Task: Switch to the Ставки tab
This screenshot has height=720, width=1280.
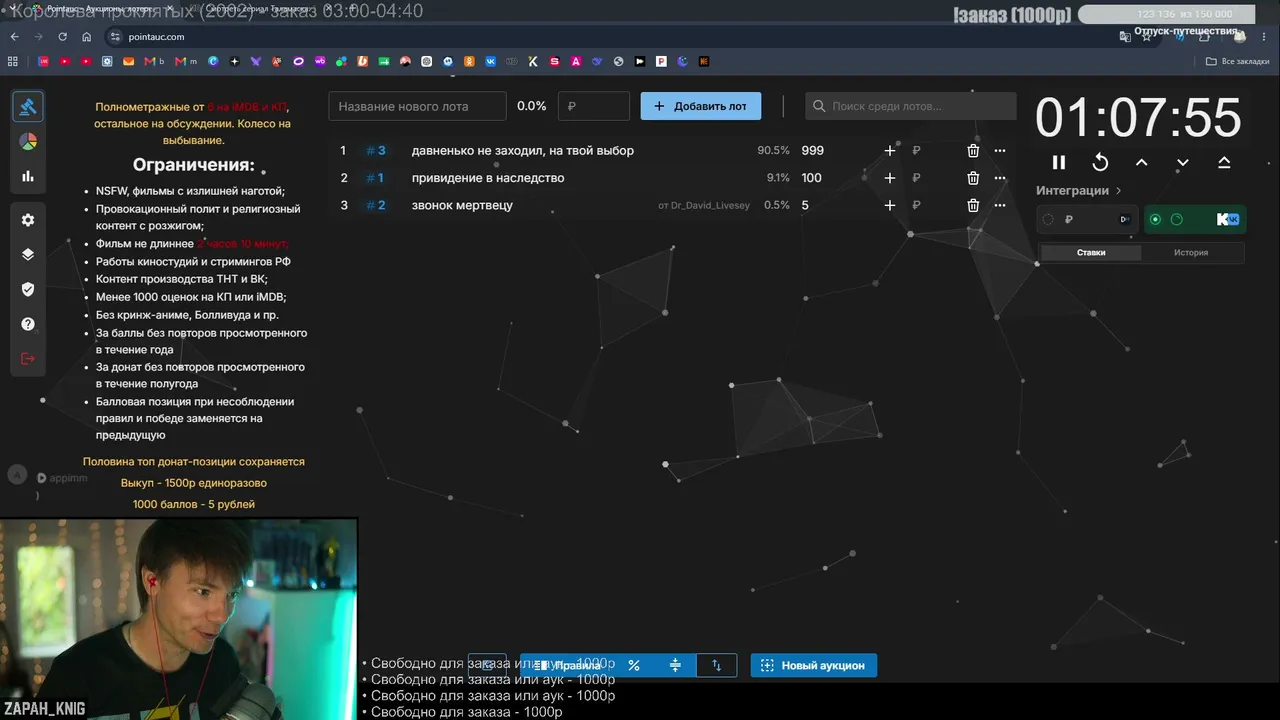Action: 1091,253
